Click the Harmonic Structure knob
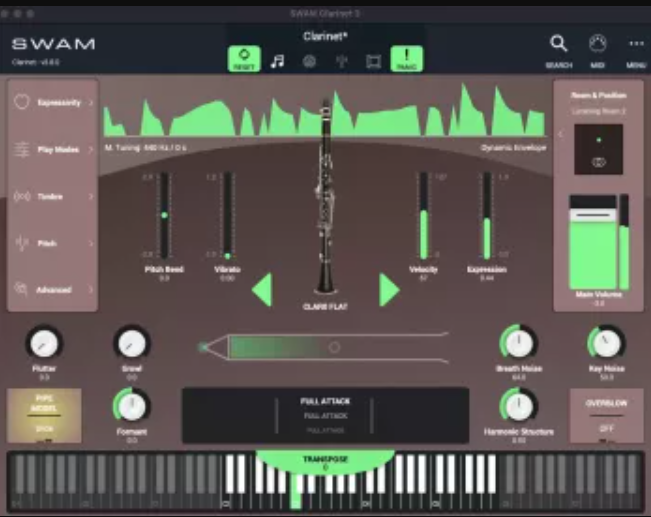Screen dimensions: 651x517 519,406
